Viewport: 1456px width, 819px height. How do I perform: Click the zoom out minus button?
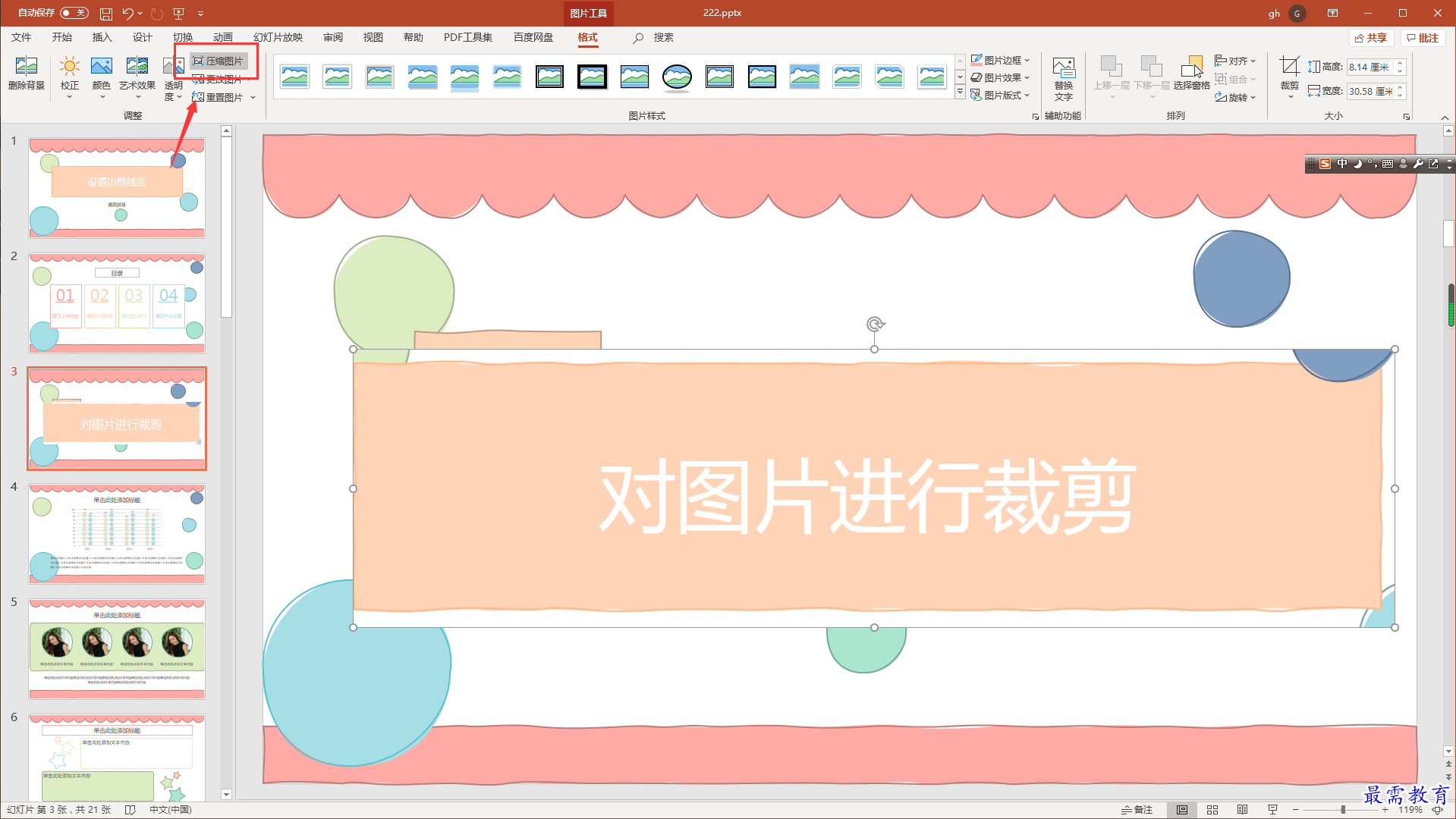tap(1296, 810)
